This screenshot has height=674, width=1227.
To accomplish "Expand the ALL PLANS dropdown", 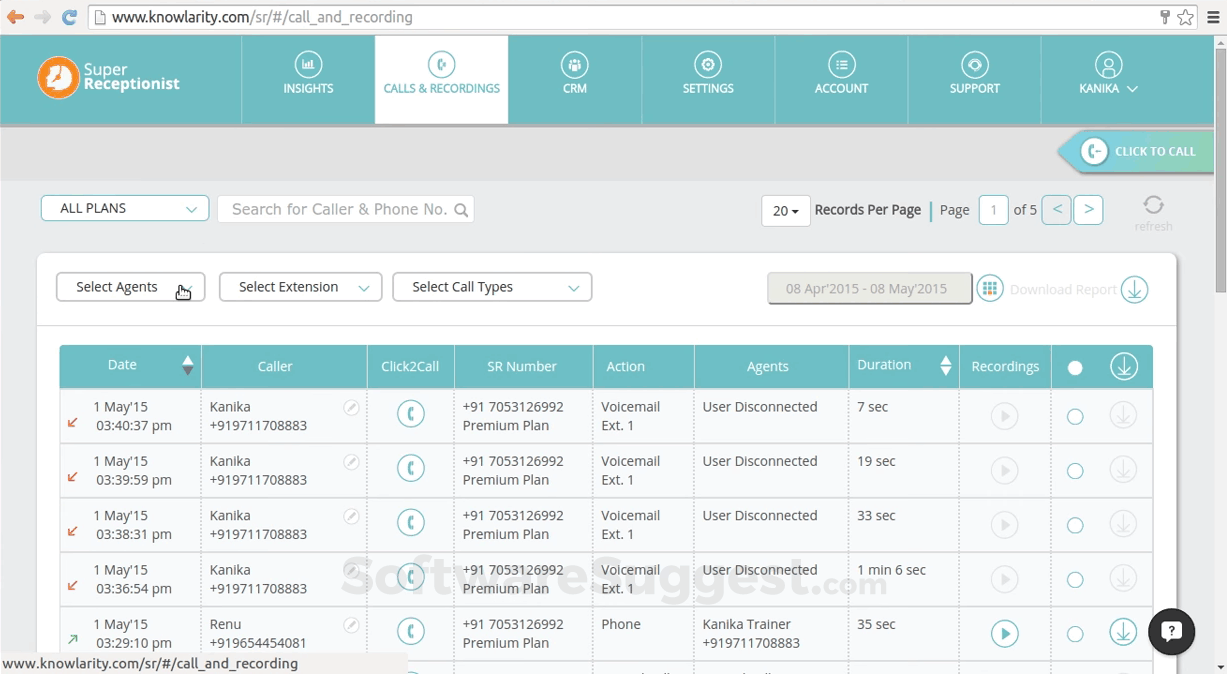I will click(x=125, y=208).
